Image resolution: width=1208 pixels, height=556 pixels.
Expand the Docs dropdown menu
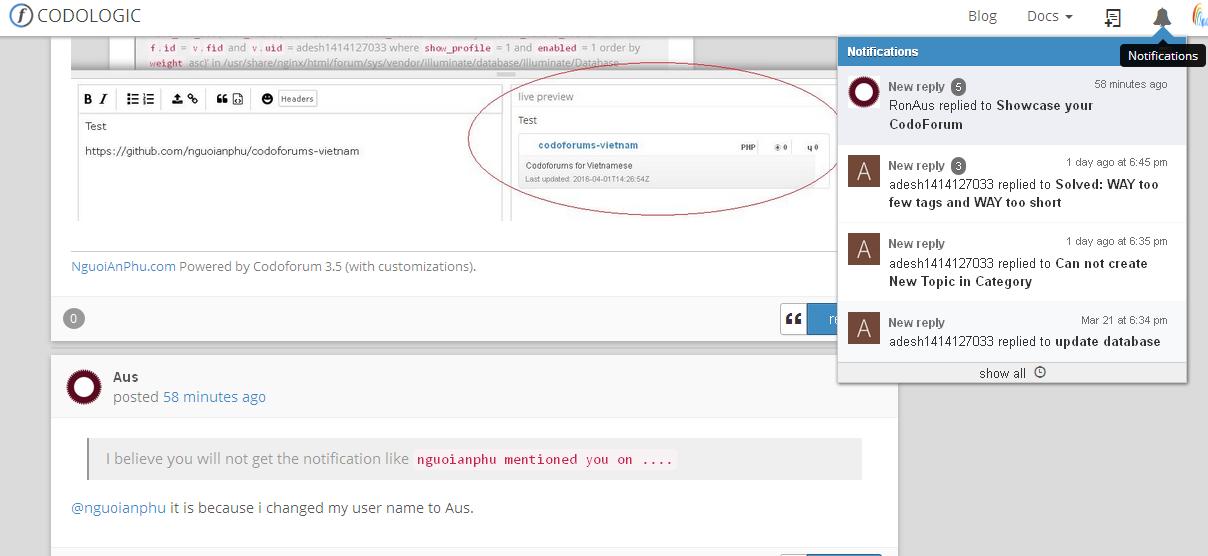coord(1049,16)
